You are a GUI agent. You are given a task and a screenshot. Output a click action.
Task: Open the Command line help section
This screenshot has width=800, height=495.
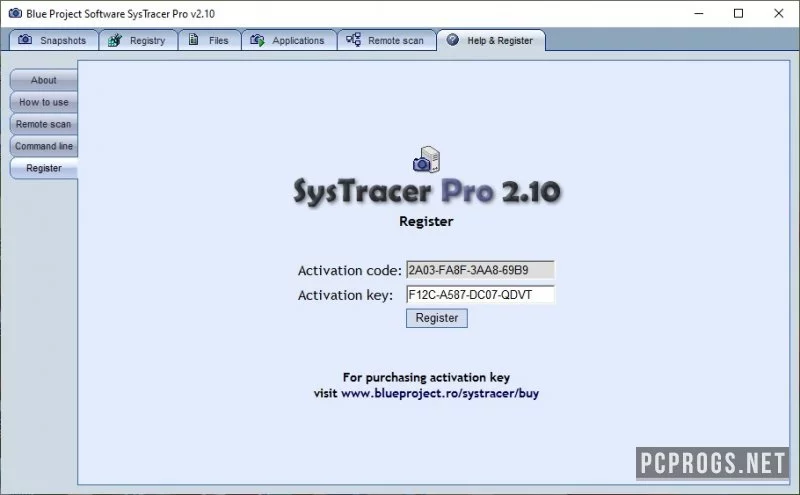(x=44, y=146)
